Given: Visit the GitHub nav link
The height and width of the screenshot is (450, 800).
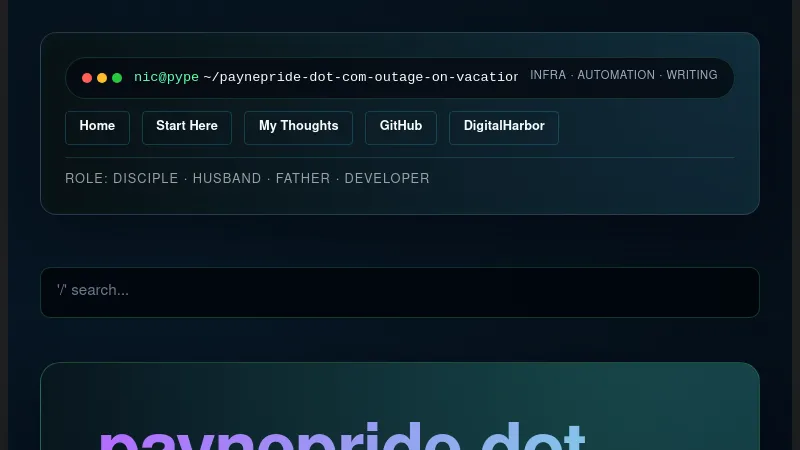Looking at the screenshot, I should click(x=401, y=127).
